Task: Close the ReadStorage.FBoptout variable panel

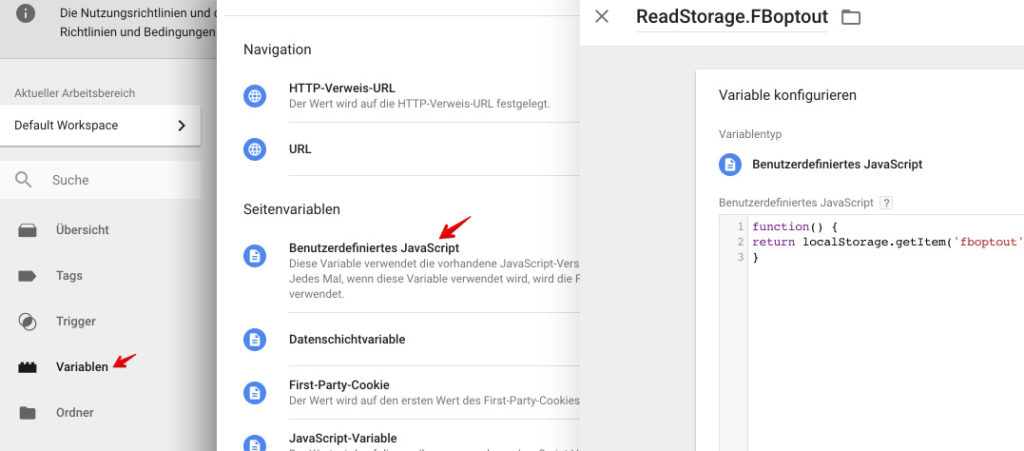Action: pos(601,16)
